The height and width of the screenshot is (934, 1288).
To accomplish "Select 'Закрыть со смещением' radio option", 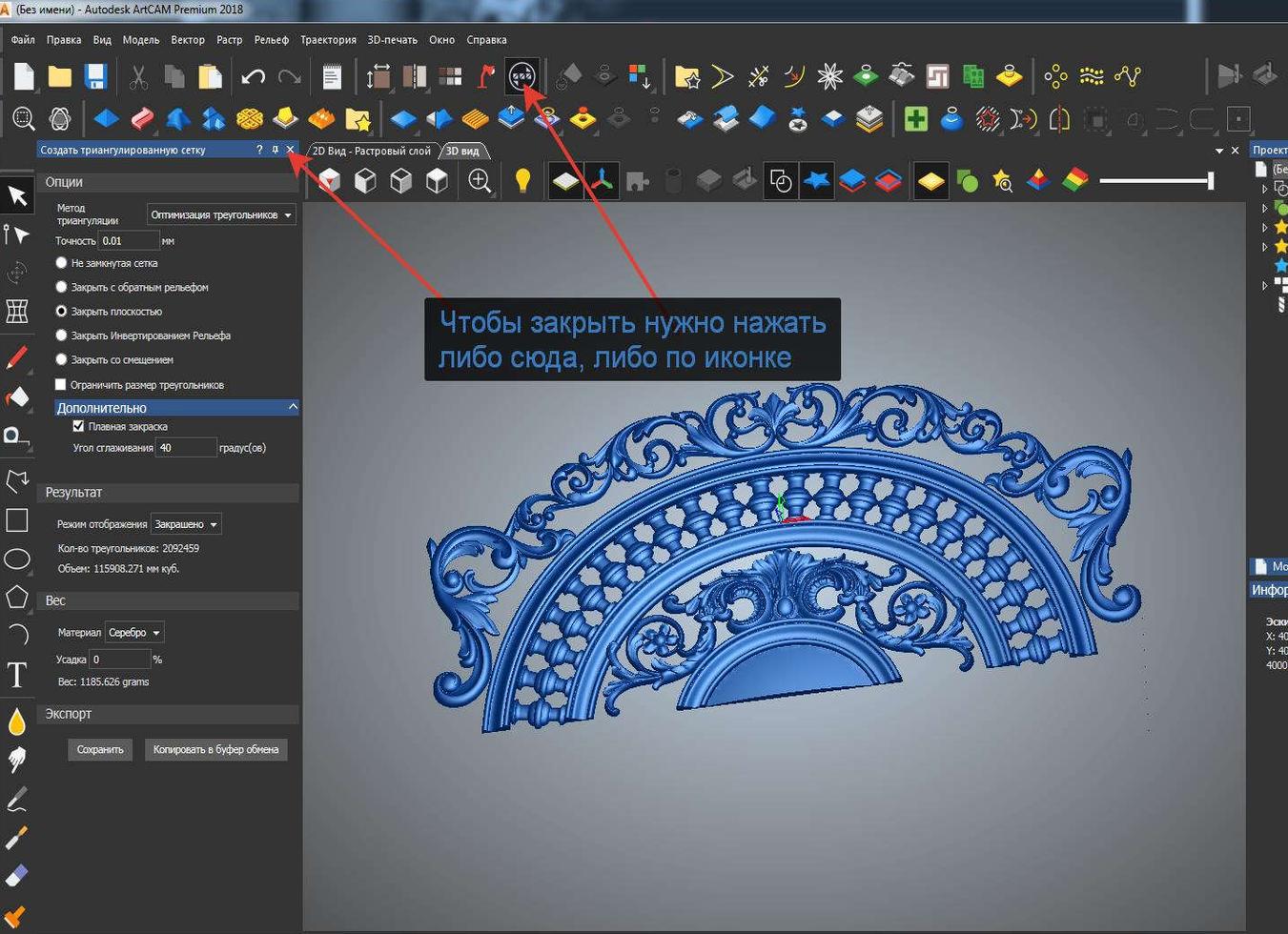I will (x=62, y=359).
